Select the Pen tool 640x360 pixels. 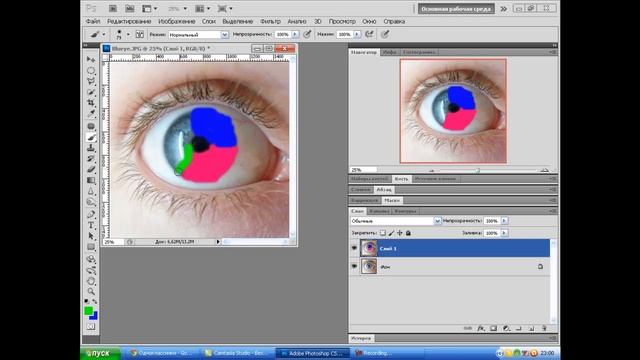pyautogui.click(x=91, y=214)
